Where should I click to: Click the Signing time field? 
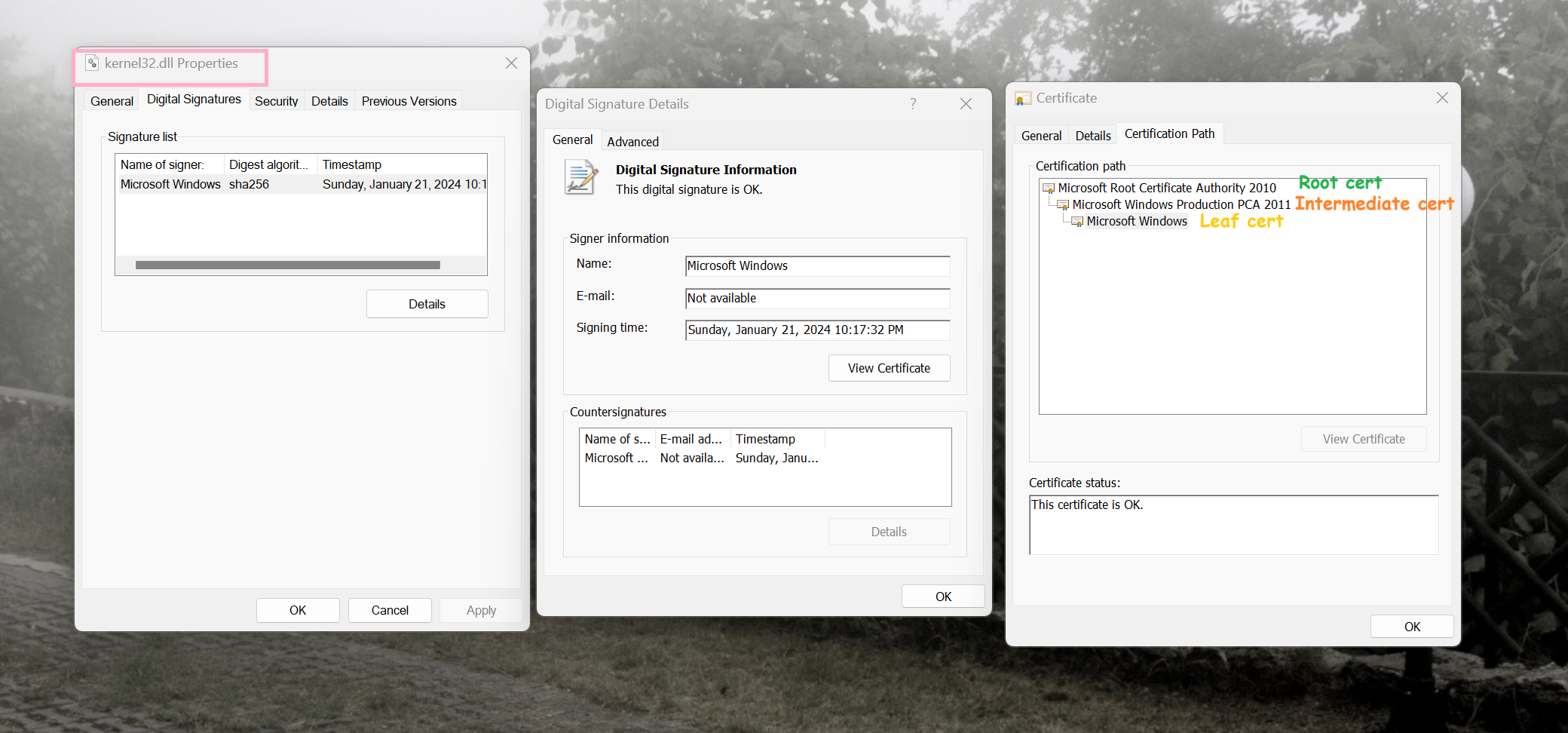coord(817,330)
